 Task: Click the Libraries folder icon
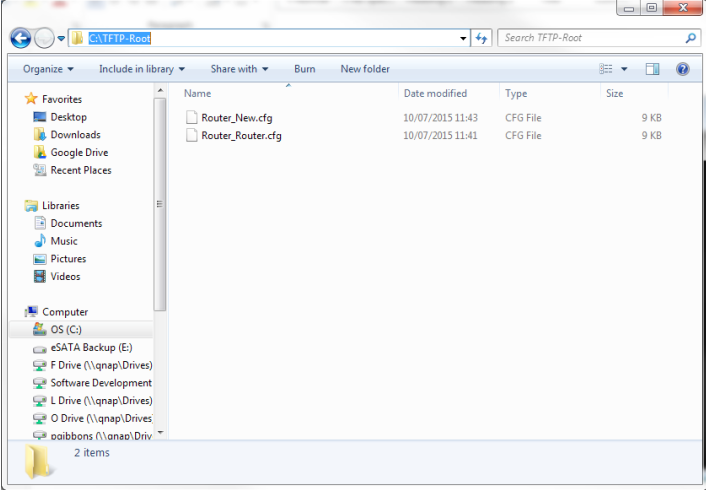pyautogui.click(x=31, y=206)
